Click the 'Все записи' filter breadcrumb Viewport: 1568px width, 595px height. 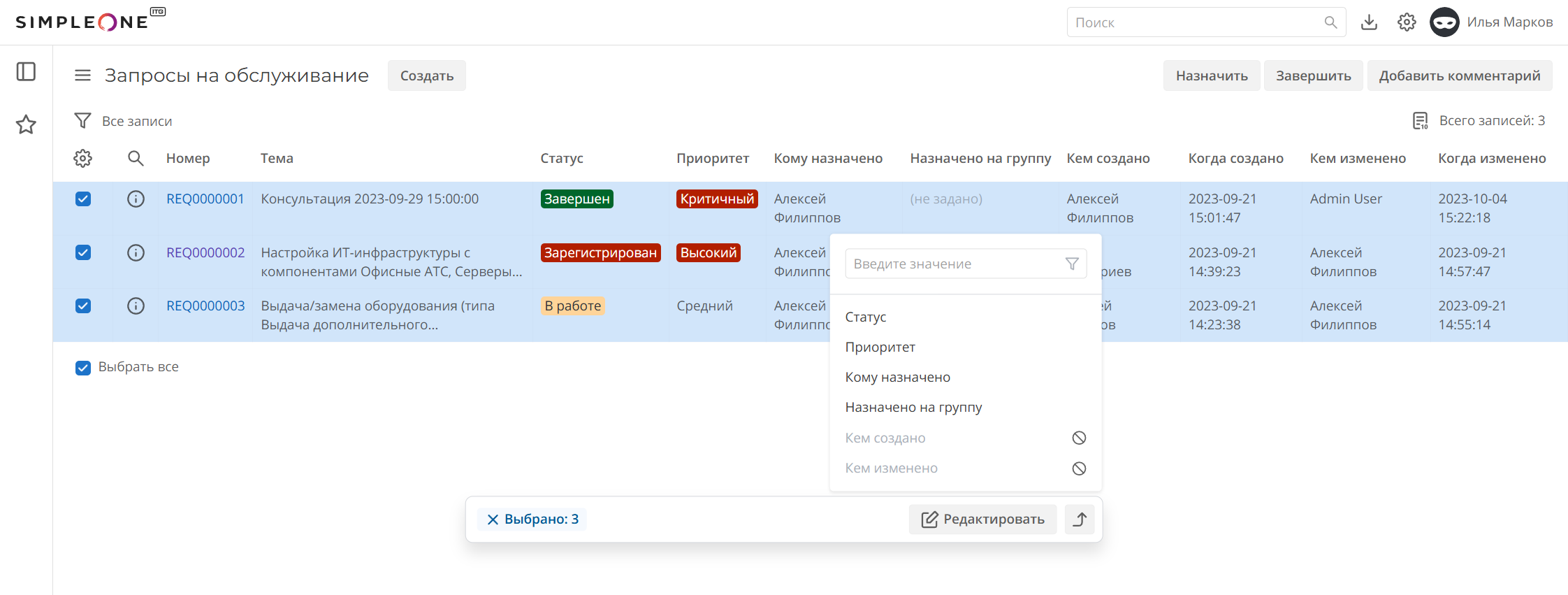coord(137,121)
